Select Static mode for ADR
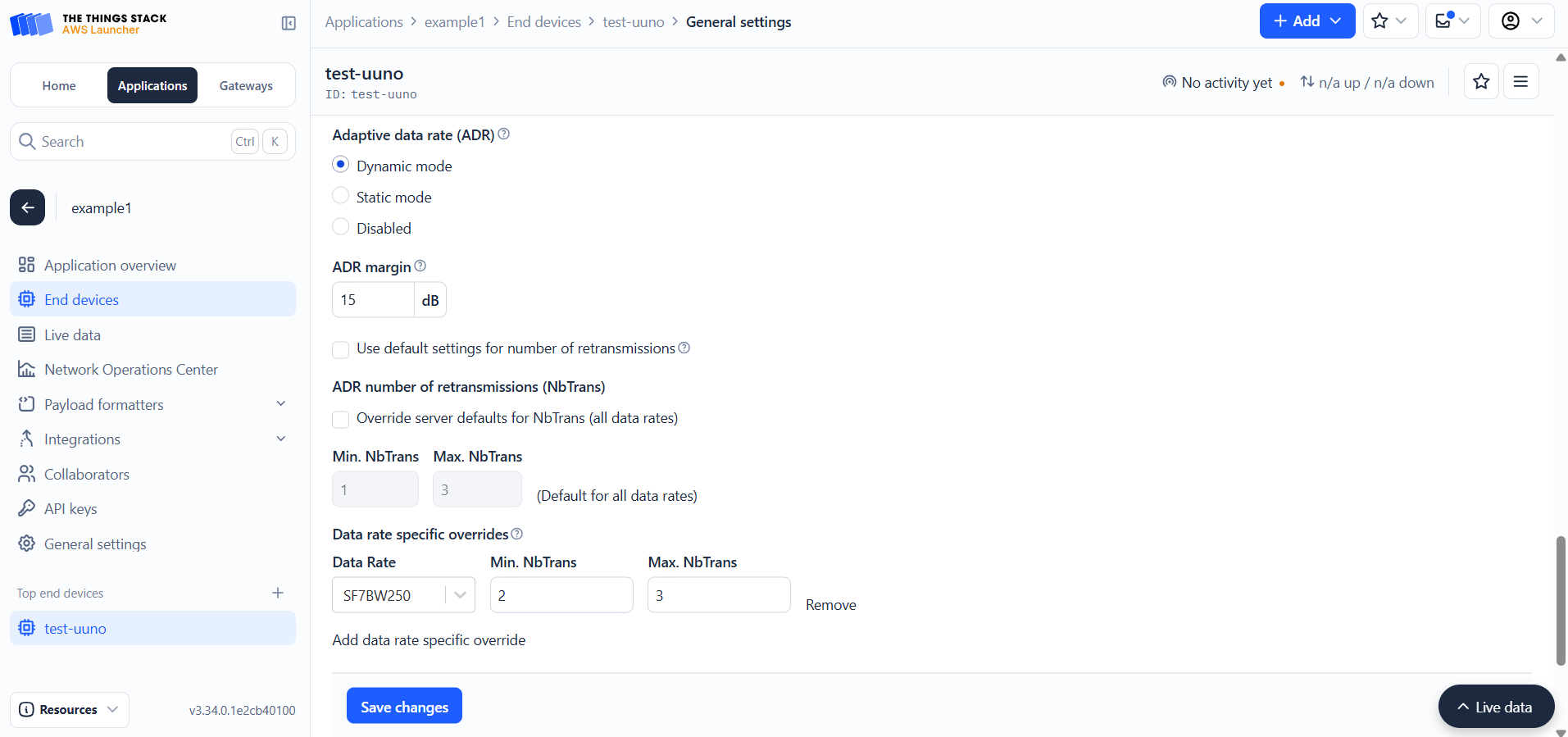This screenshot has height=737, width=1568. tap(341, 196)
